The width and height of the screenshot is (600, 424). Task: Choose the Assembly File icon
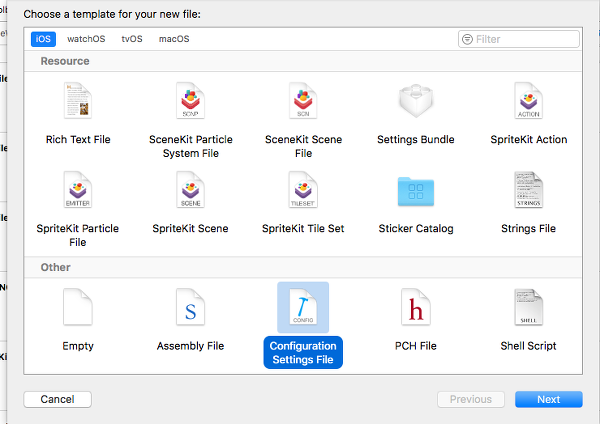coord(191,307)
